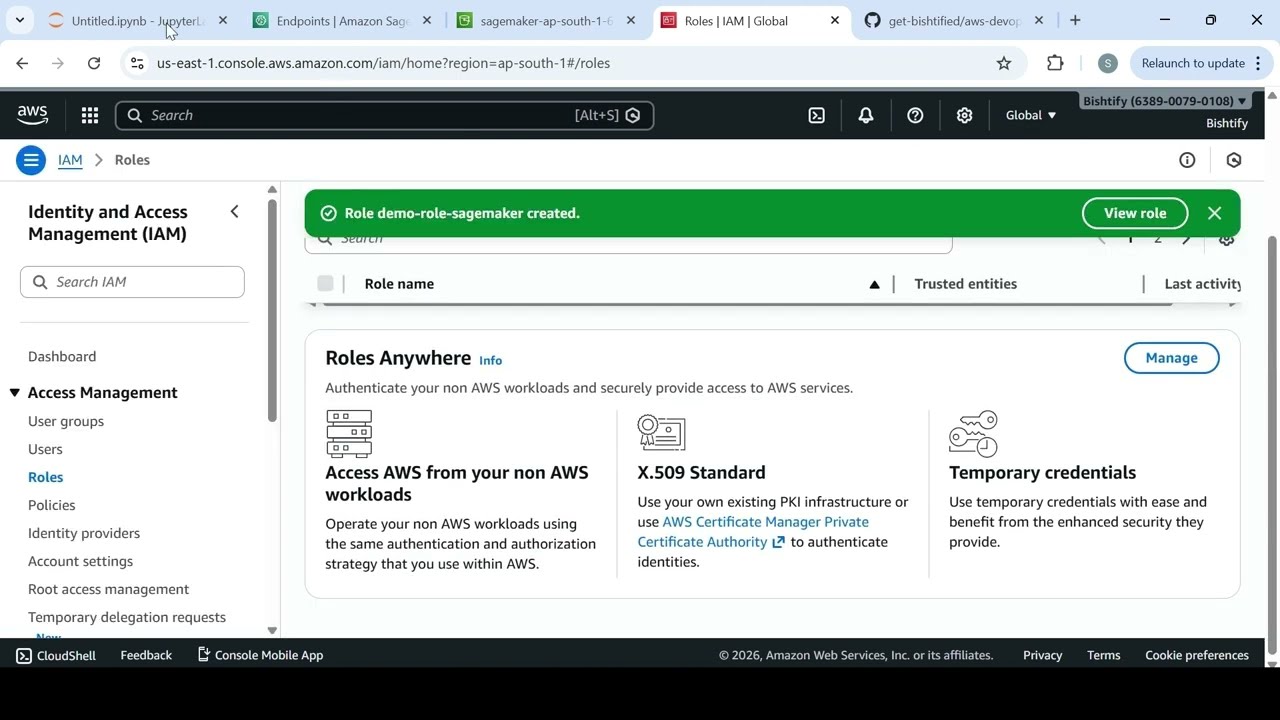
Task: Click the Manage button for Roles Anywhere
Action: click(x=1171, y=358)
